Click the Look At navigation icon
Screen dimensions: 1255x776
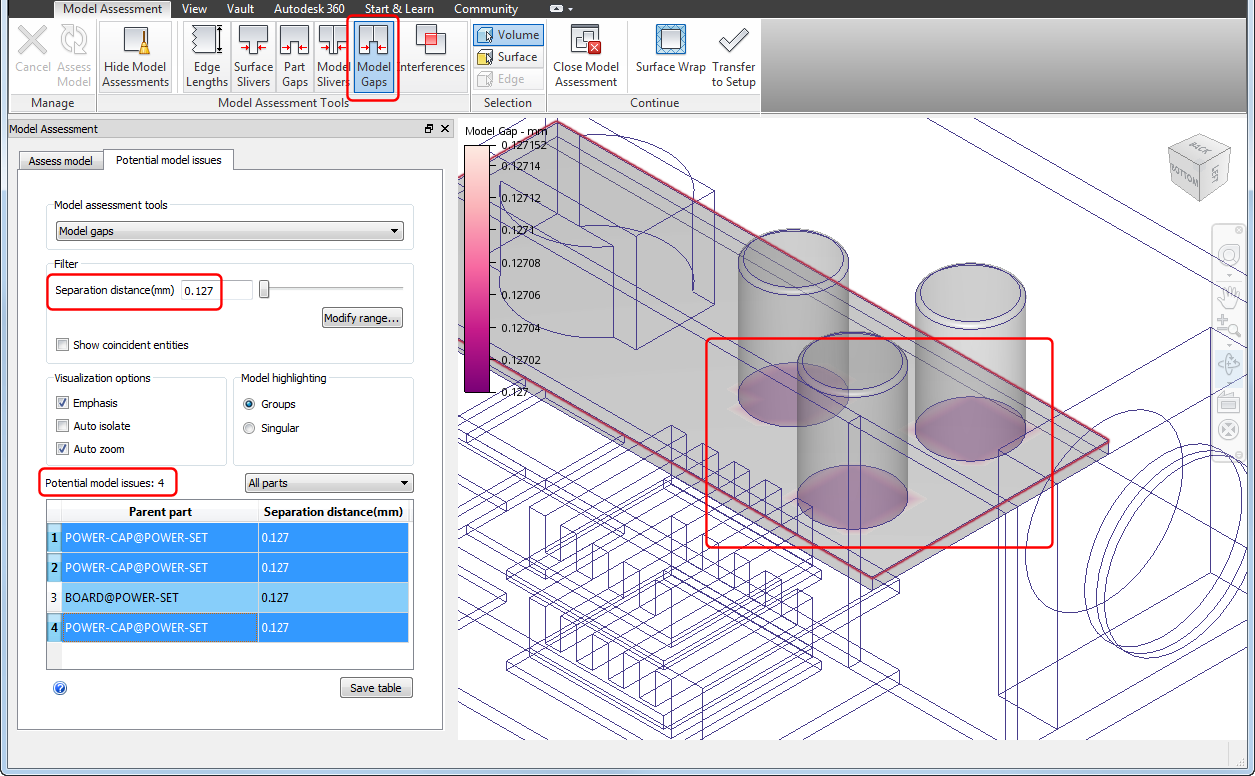[x=1229, y=402]
